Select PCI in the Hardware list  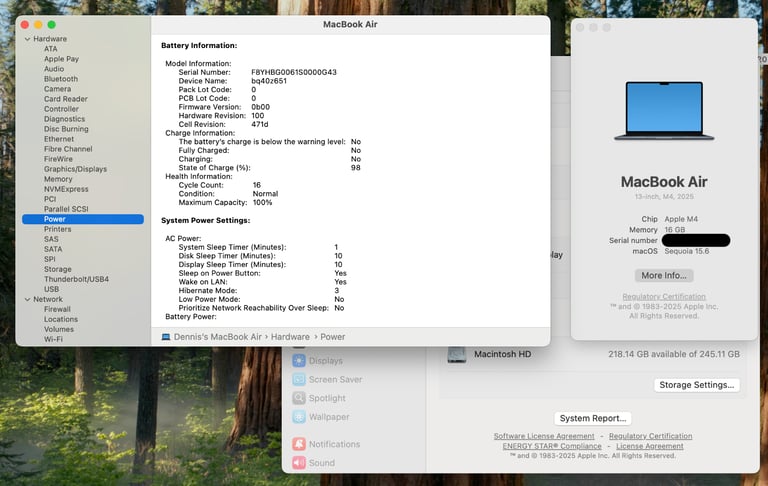[50, 199]
